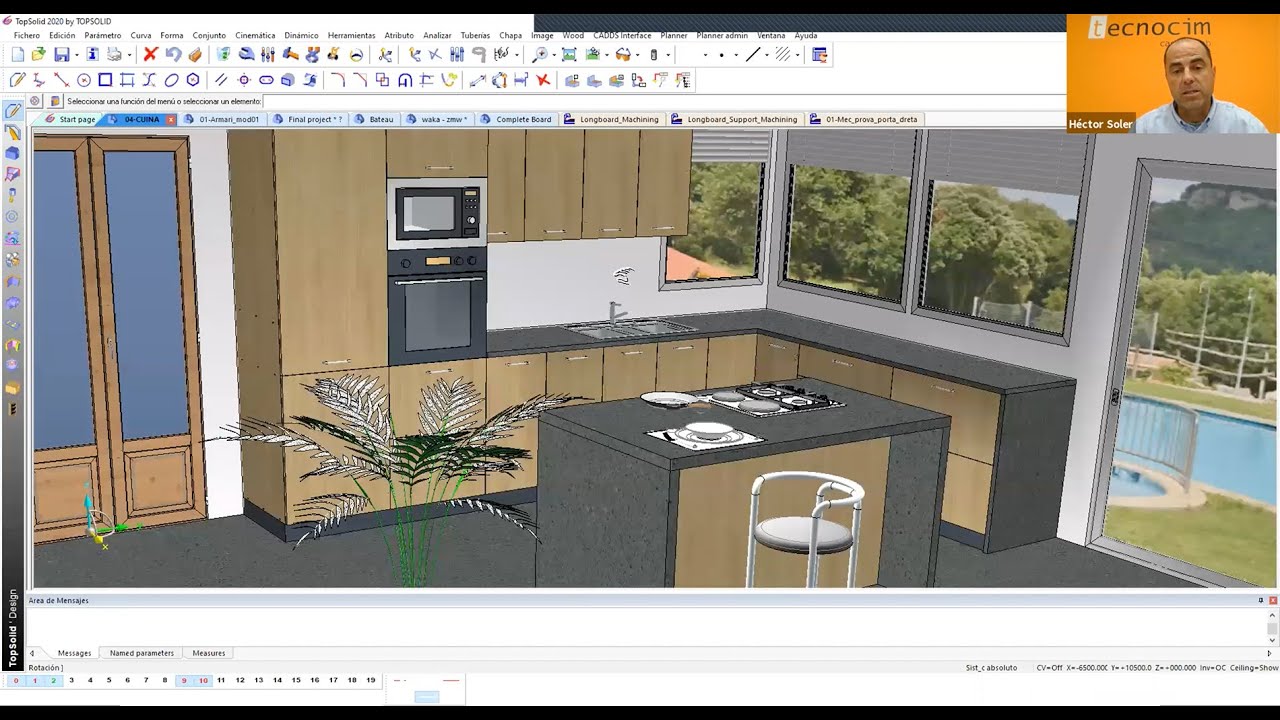Screen dimensions: 1280x720
Task: Click the message area vertical scrollbar
Action: [1272, 627]
